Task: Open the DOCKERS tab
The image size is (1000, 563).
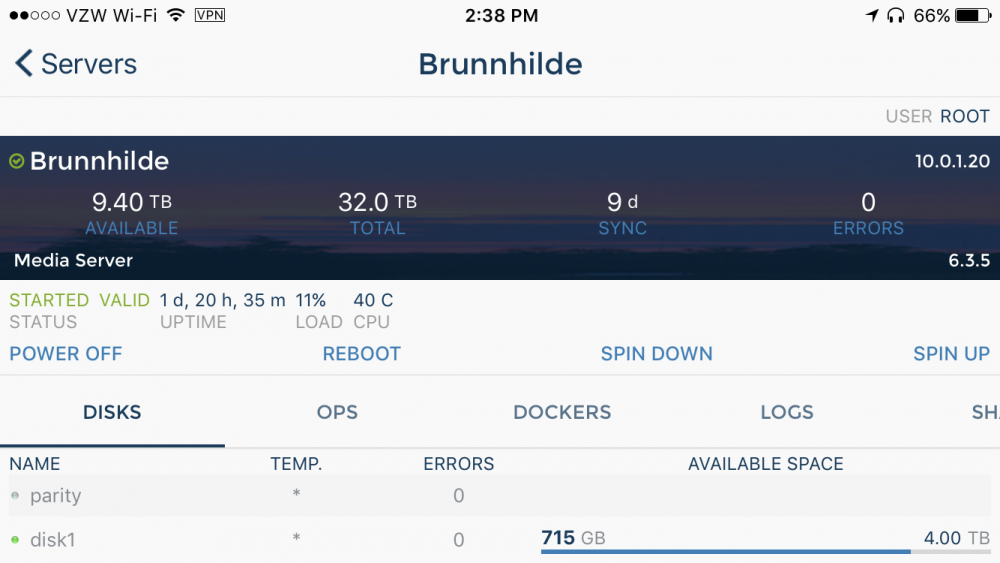Action: coord(562,413)
